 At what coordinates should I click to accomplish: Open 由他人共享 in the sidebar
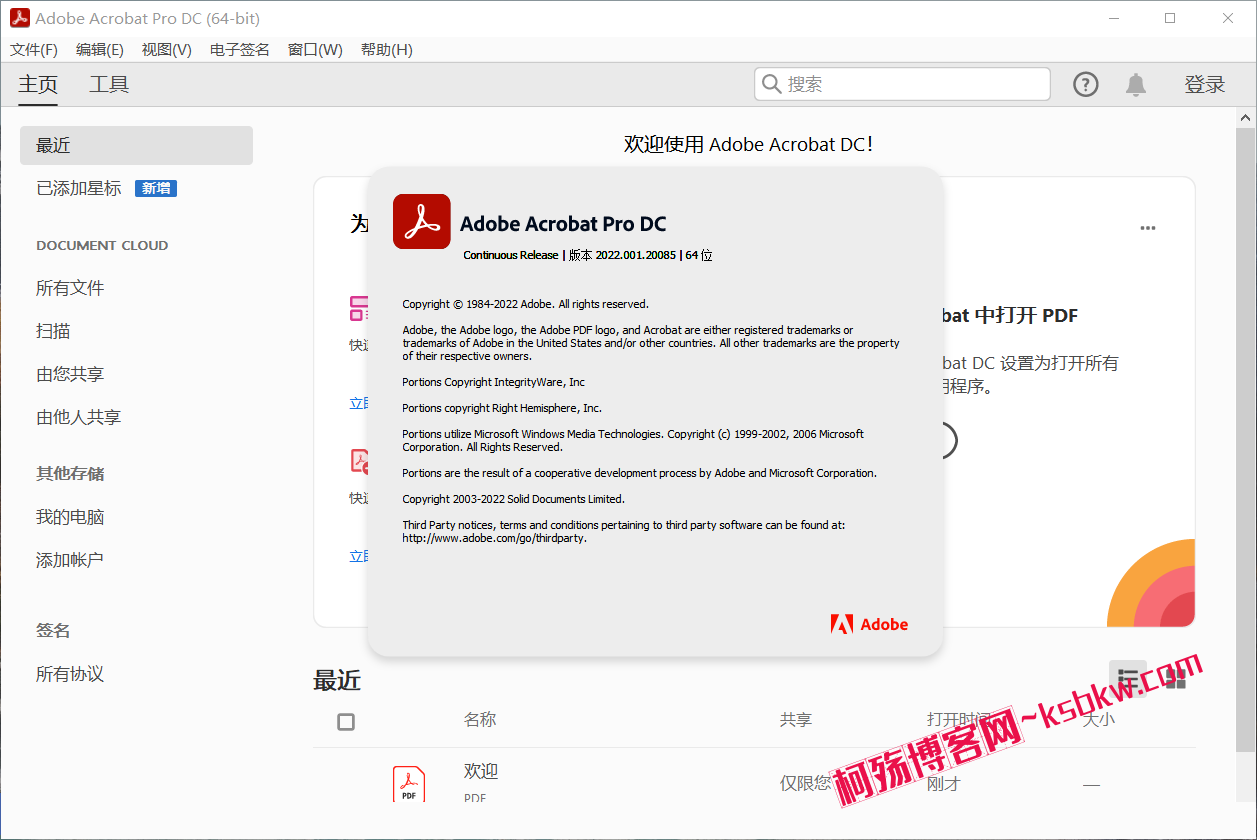coord(79,417)
